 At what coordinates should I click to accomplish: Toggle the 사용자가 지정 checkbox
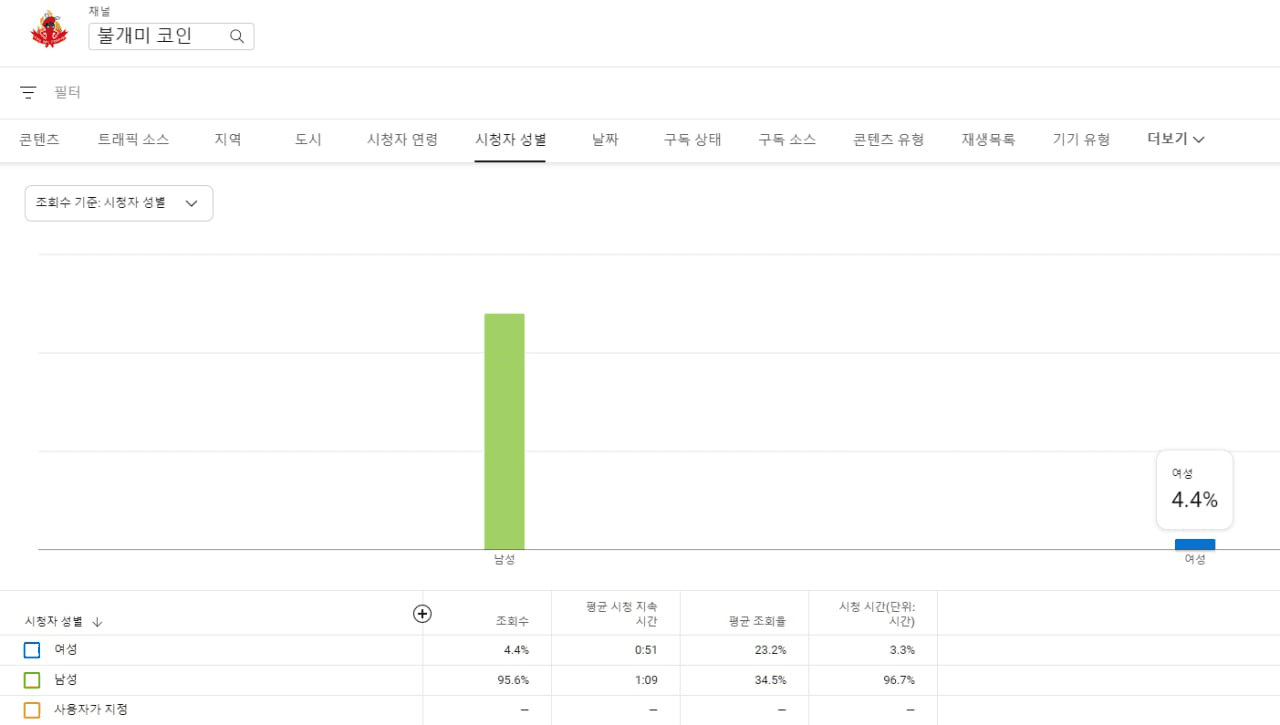point(32,710)
